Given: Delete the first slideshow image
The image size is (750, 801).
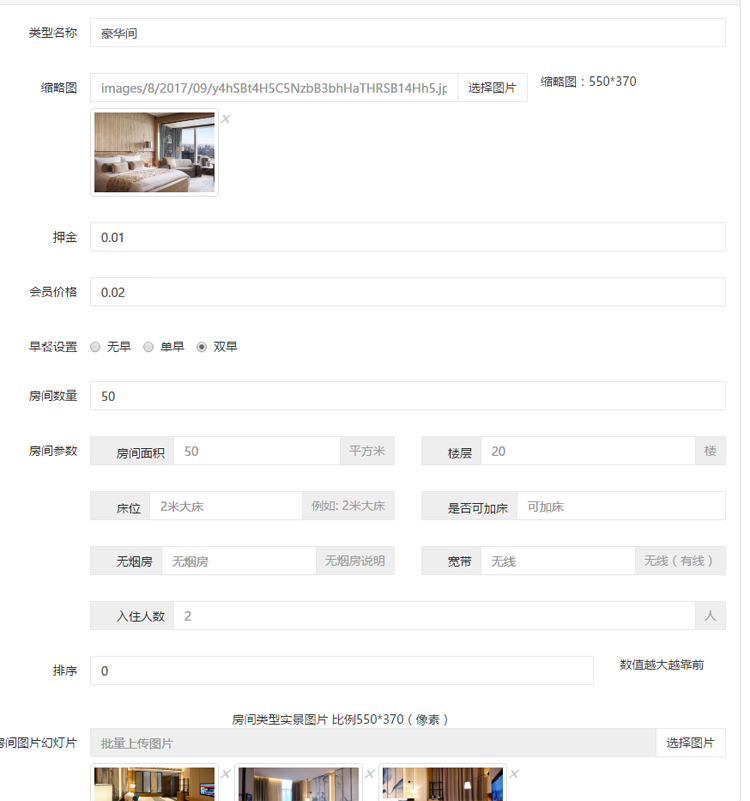Looking at the screenshot, I should pos(225,774).
